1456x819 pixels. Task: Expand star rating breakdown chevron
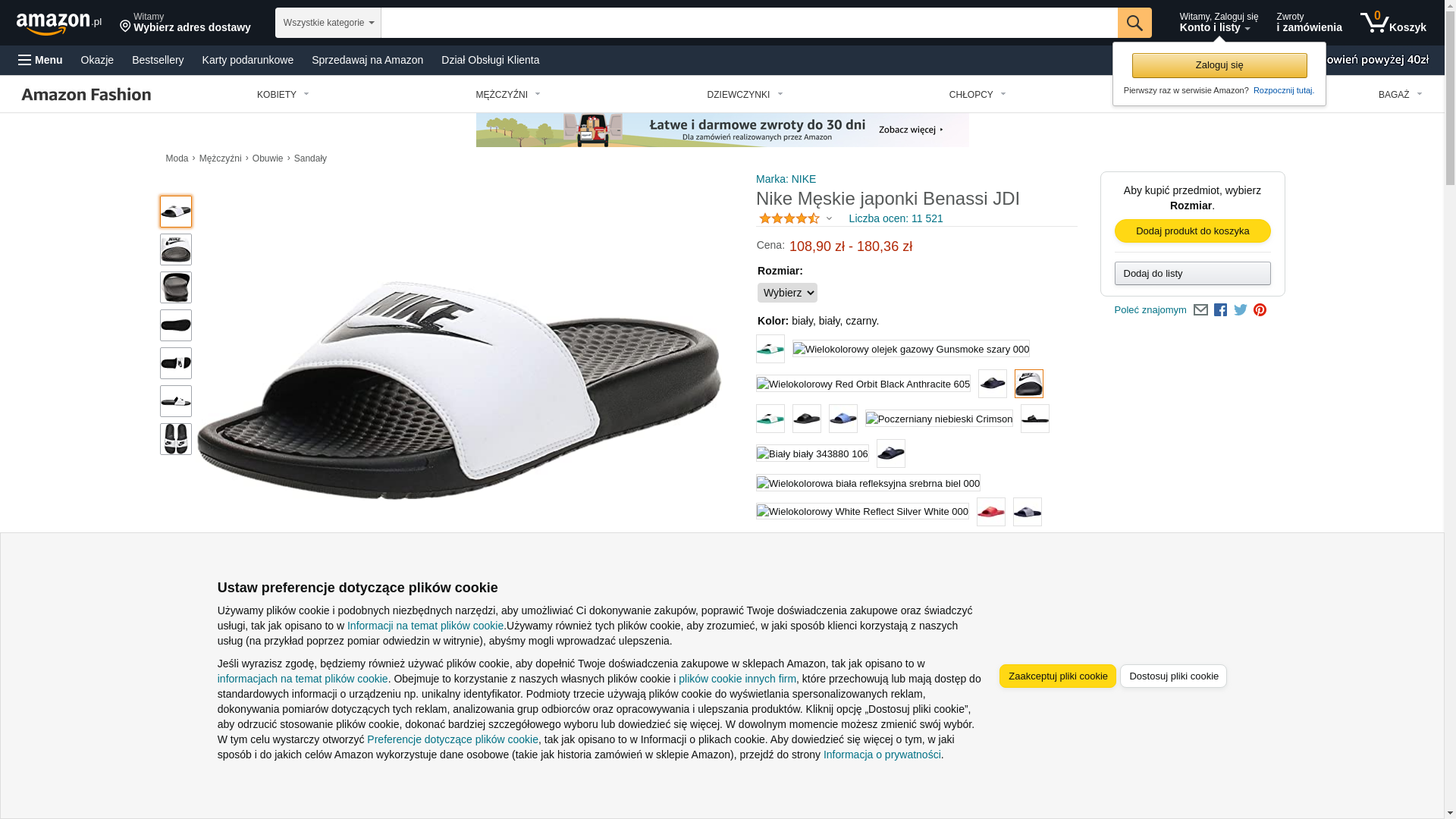[829, 219]
